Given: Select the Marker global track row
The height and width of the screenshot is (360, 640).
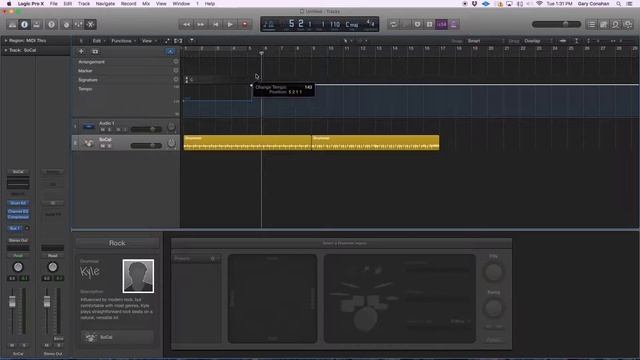Looking at the screenshot, I should [x=126, y=71].
